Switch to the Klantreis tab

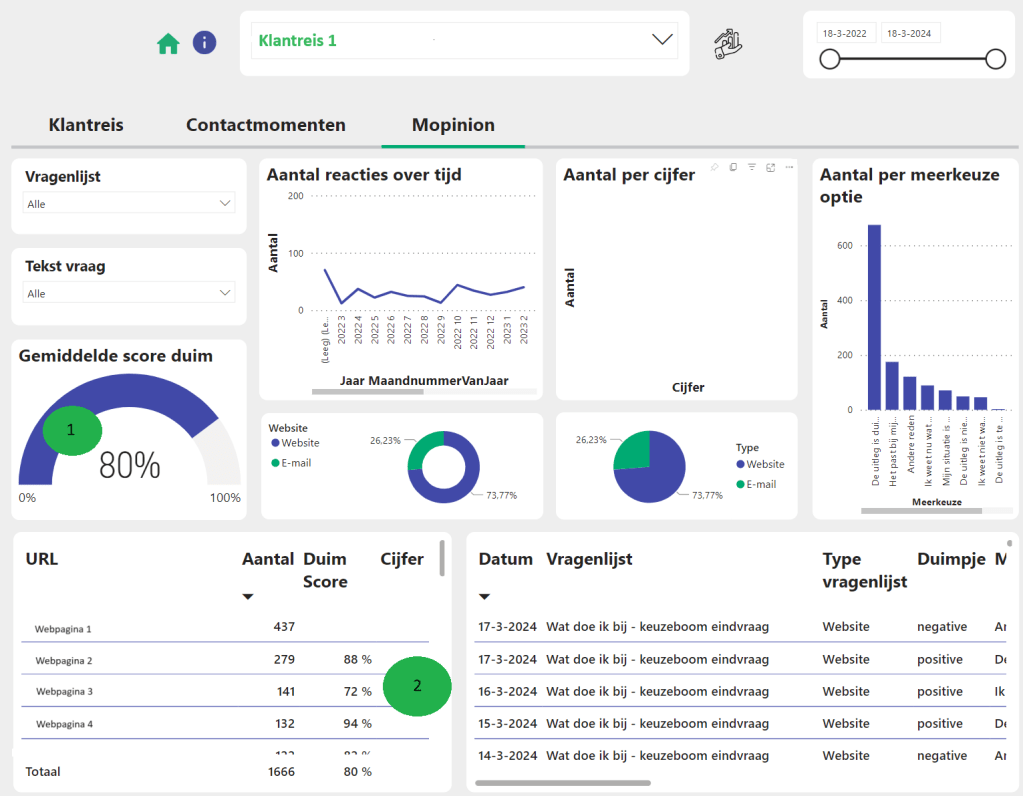[86, 125]
